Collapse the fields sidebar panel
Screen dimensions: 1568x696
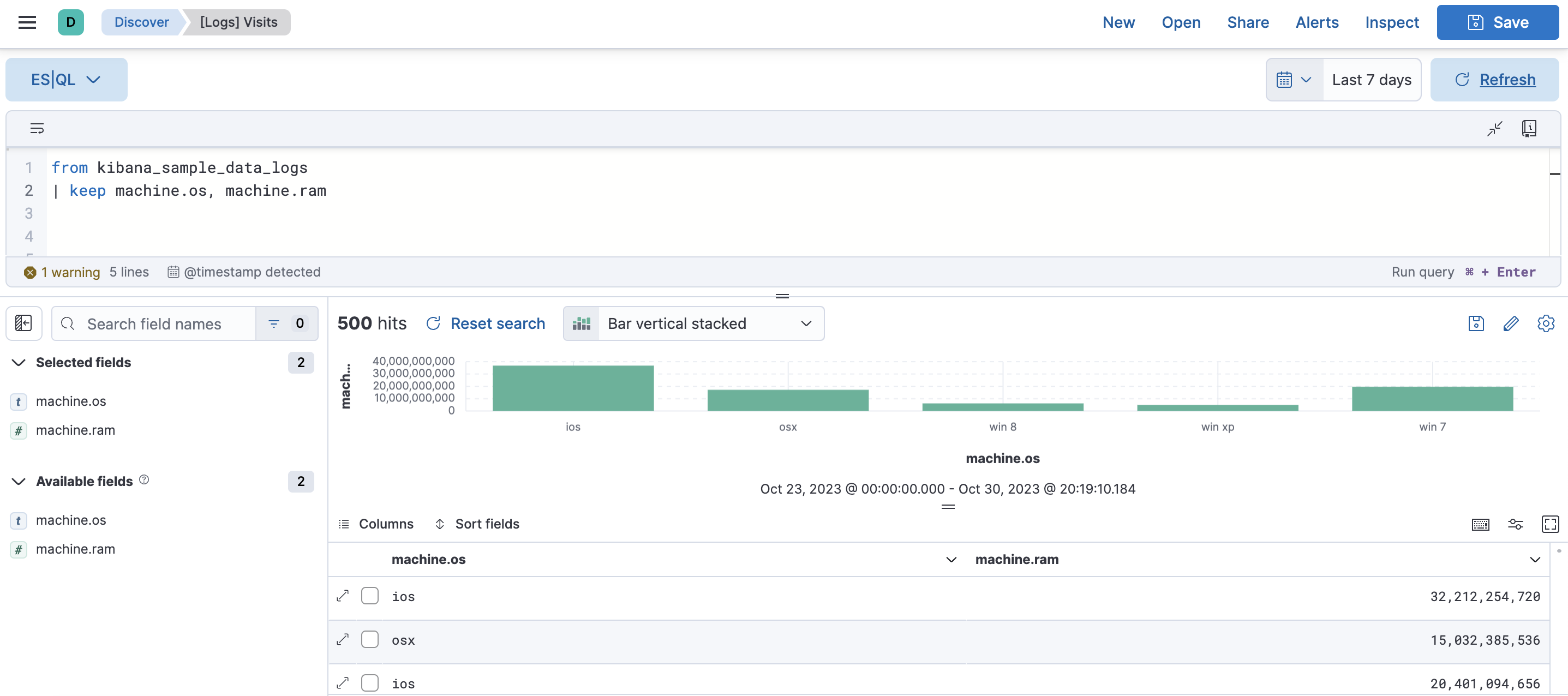(x=23, y=323)
